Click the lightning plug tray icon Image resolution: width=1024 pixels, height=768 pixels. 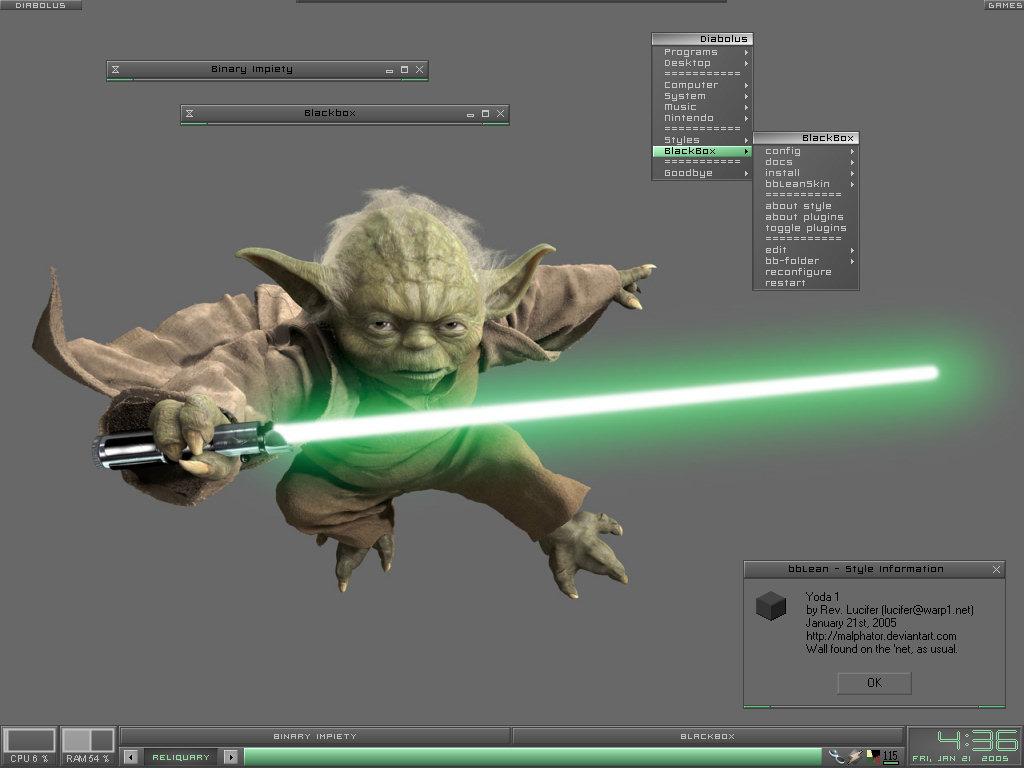pyautogui.click(x=856, y=757)
